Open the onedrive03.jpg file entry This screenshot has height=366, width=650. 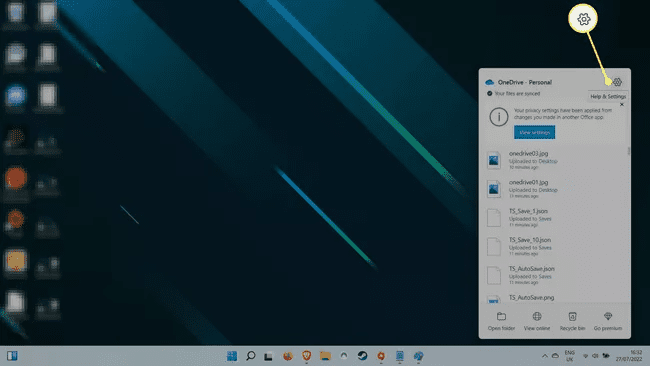[x=553, y=160]
